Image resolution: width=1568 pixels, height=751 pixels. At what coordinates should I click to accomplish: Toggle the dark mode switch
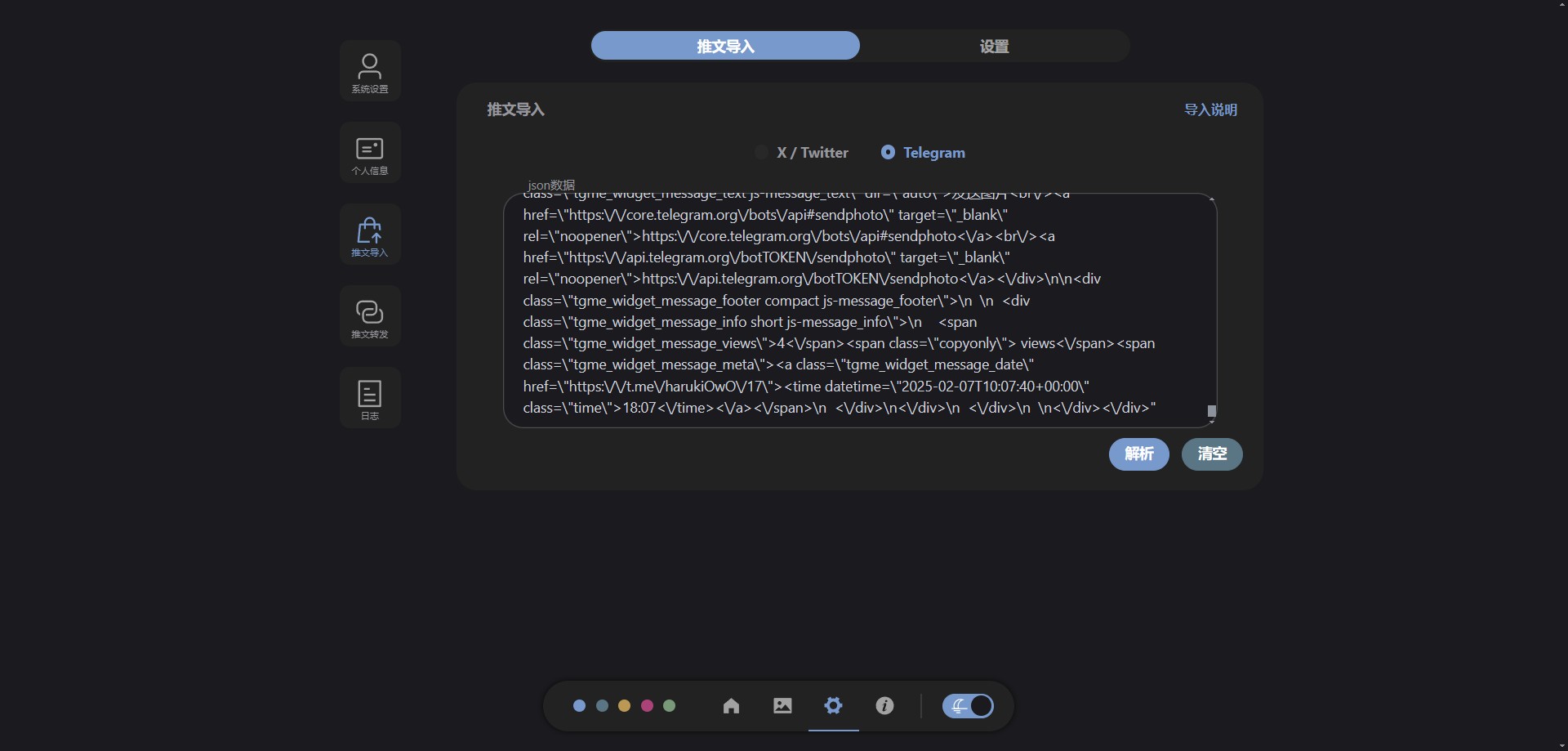tap(968, 706)
